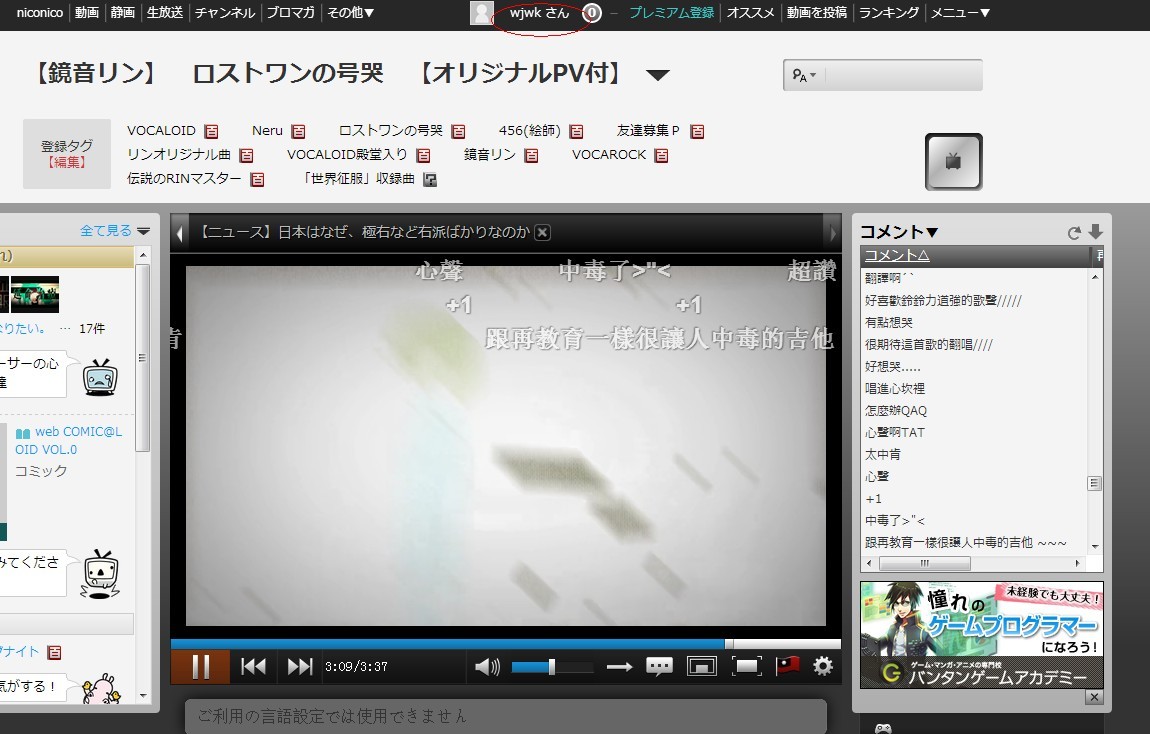Click the video seek bar handle
The width and height of the screenshot is (1150, 734).
tap(728, 644)
